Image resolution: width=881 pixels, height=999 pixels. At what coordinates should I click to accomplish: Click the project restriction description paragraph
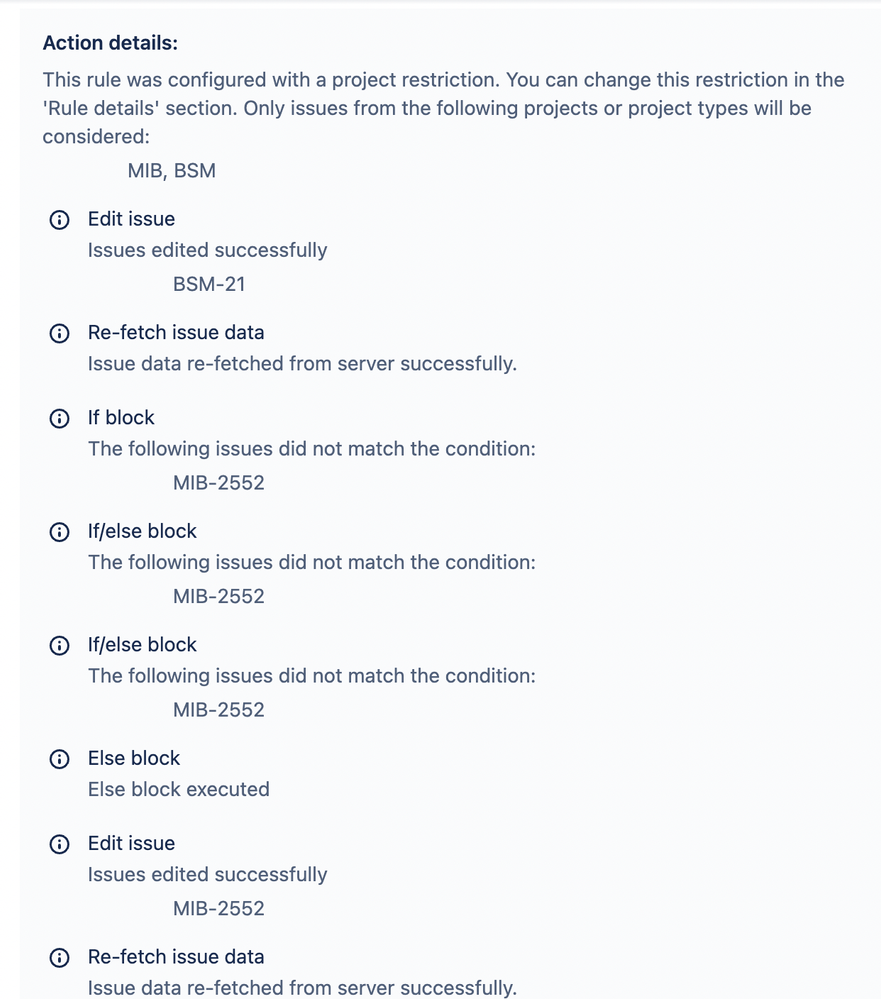click(443, 108)
